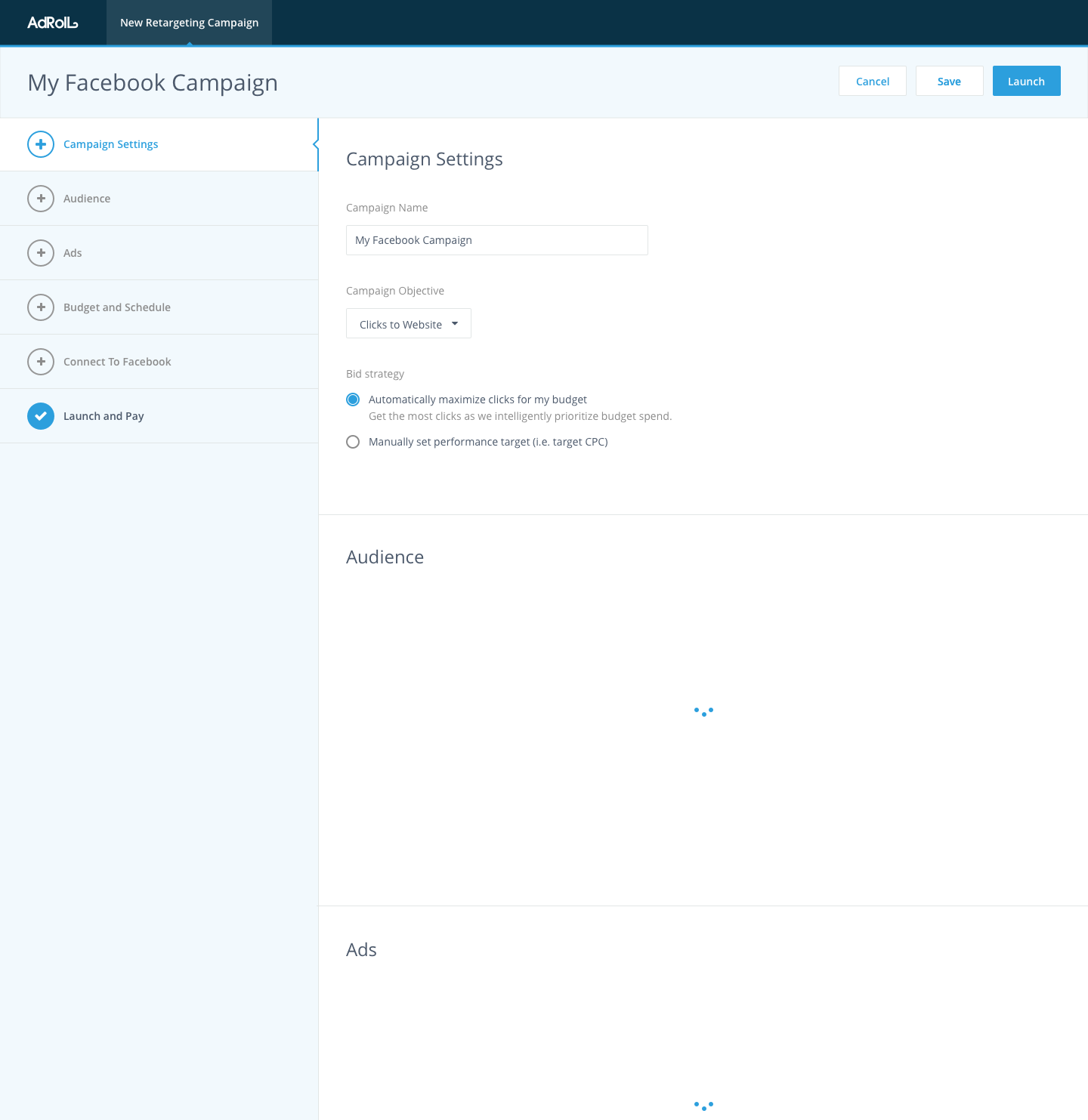1088x1120 pixels.
Task: Go to Budget and Schedule section
Action: point(117,307)
